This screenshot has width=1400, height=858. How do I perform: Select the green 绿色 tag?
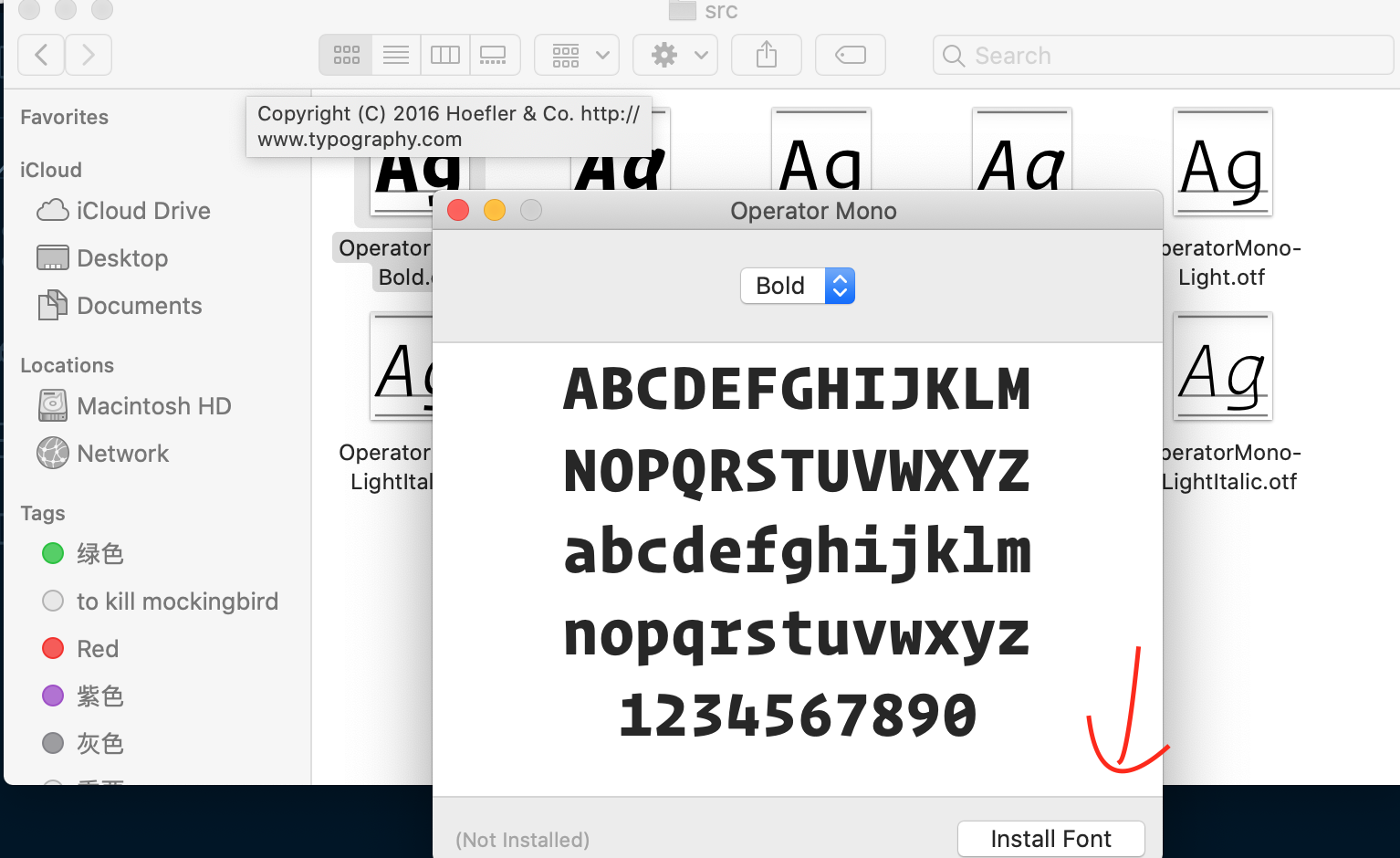pos(82,554)
